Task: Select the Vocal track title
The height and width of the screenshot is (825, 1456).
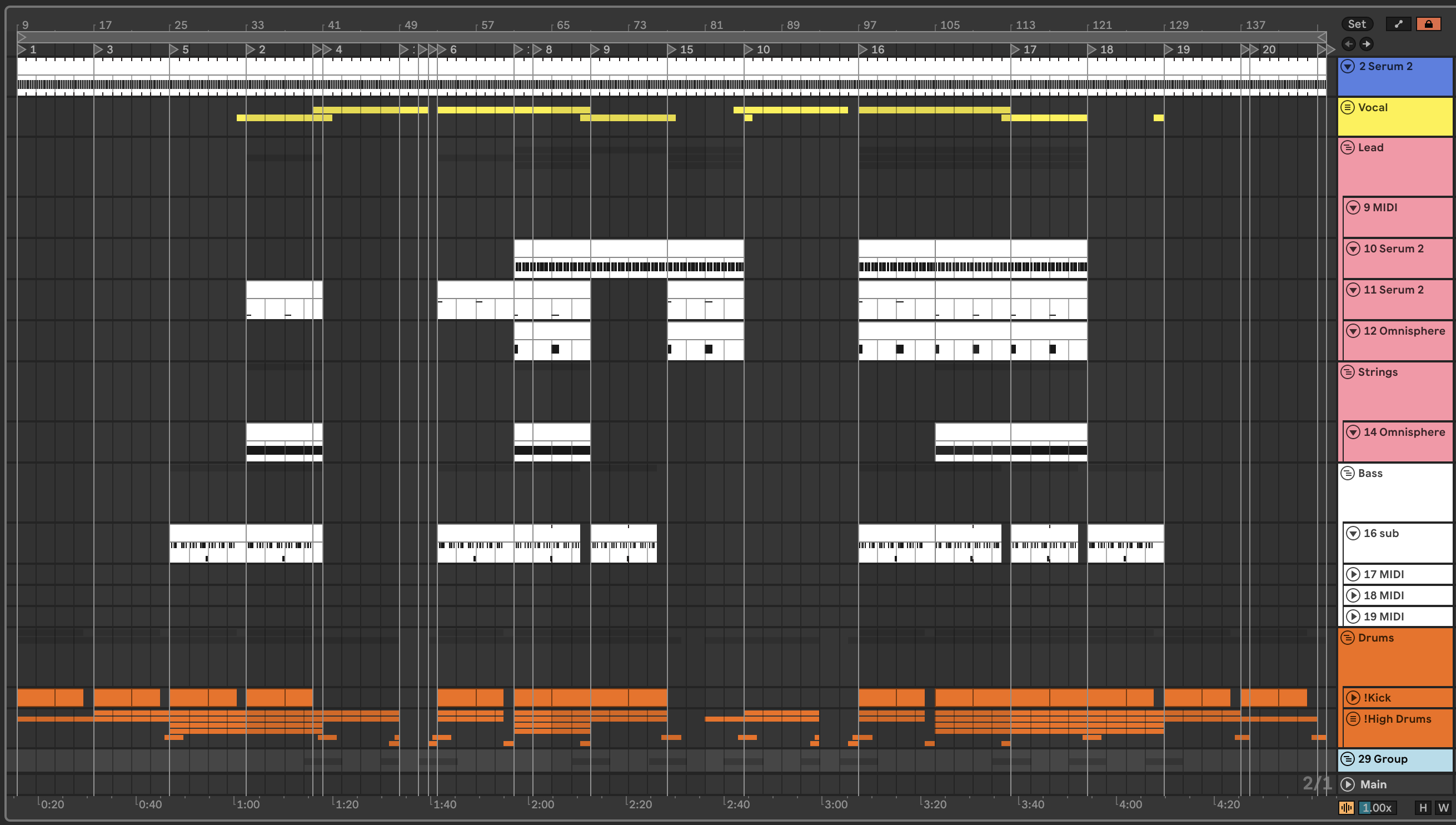Action: [x=1373, y=107]
